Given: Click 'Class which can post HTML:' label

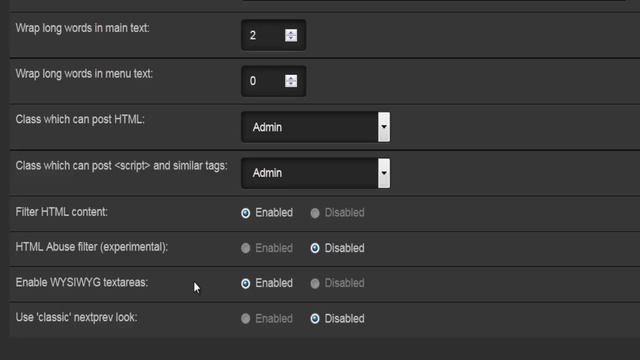Looking at the screenshot, I should click(80, 120).
